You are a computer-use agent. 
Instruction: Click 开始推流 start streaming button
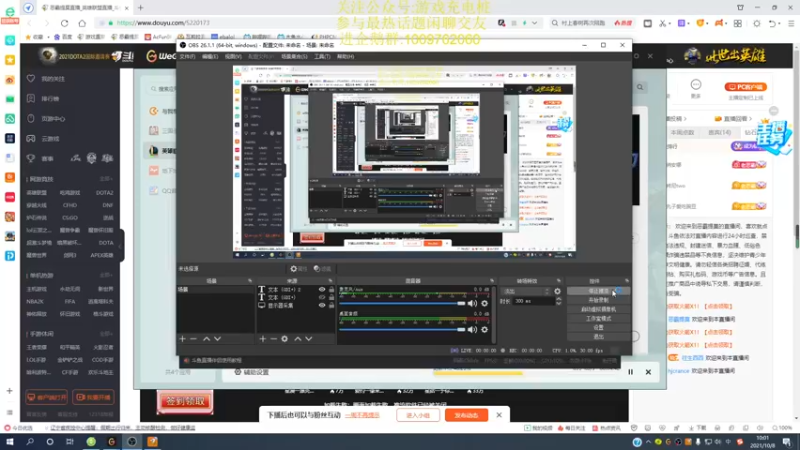598,291
